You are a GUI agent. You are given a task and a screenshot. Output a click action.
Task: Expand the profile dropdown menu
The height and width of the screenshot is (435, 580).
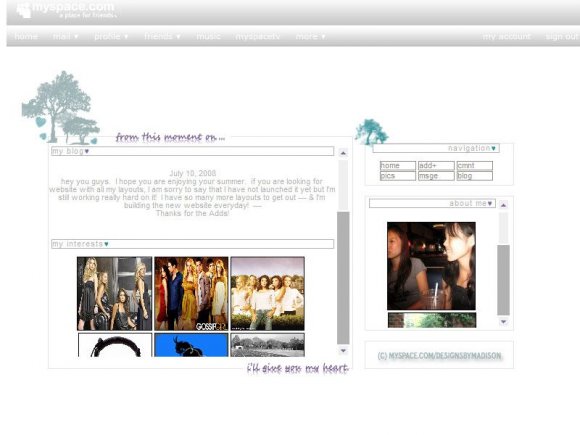click(x=111, y=36)
